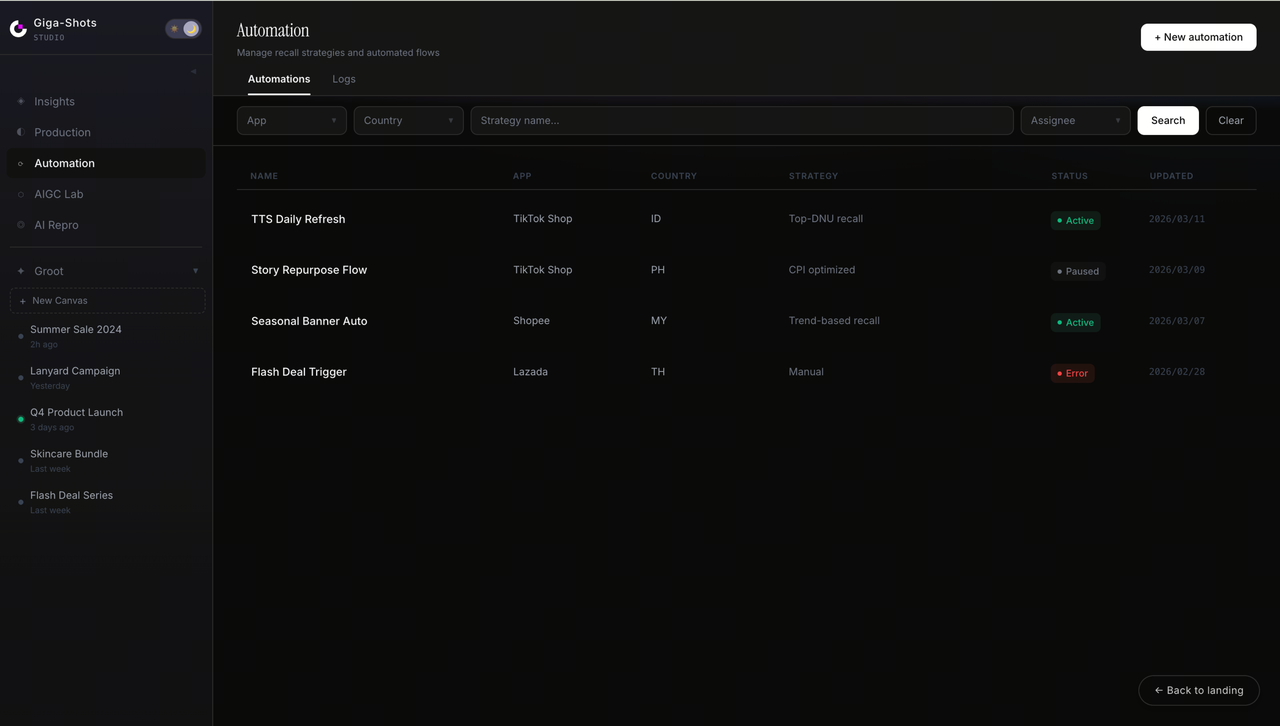Create a New automation
The width and height of the screenshot is (1280, 726).
point(1199,37)
